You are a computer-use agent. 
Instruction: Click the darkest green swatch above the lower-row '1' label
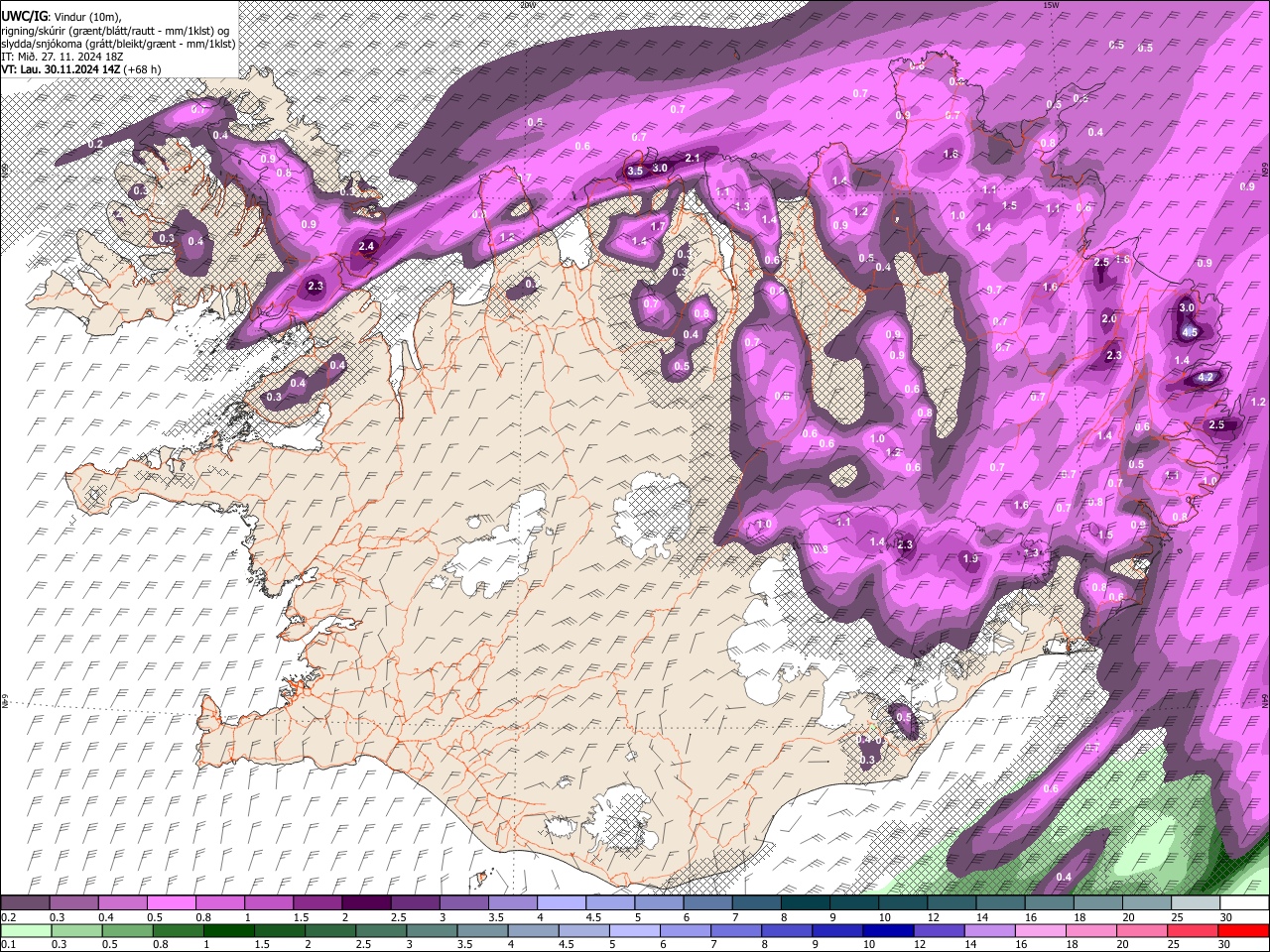(228, 931)
